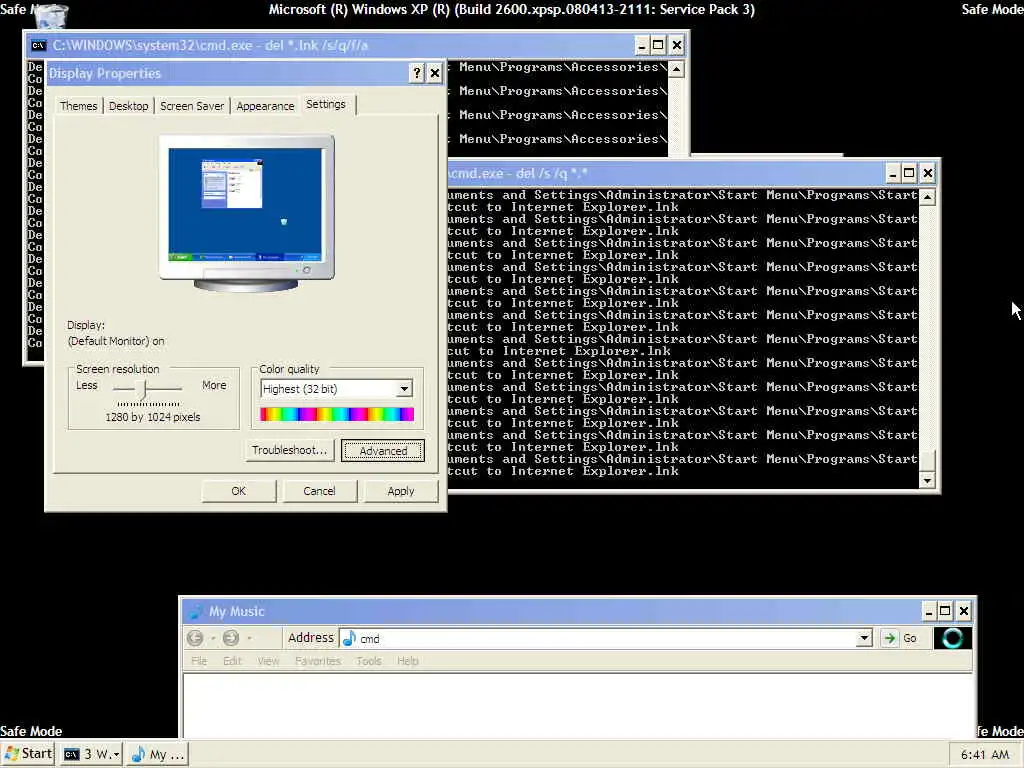Click the monitor preview image

(x=247, y=212)
